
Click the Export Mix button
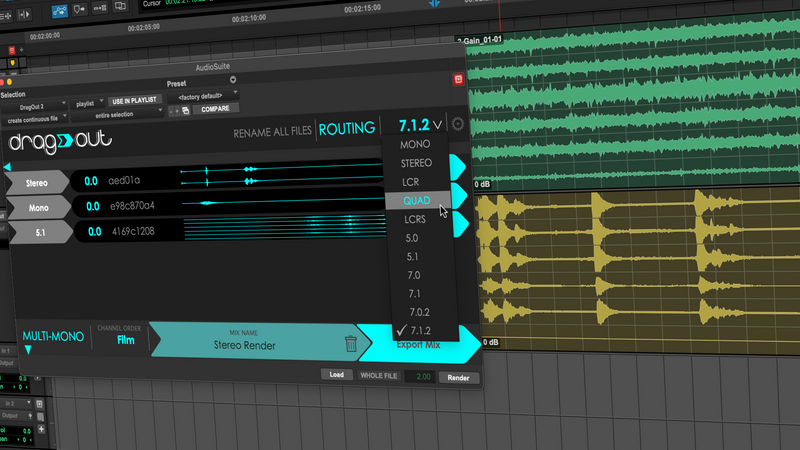418,345
